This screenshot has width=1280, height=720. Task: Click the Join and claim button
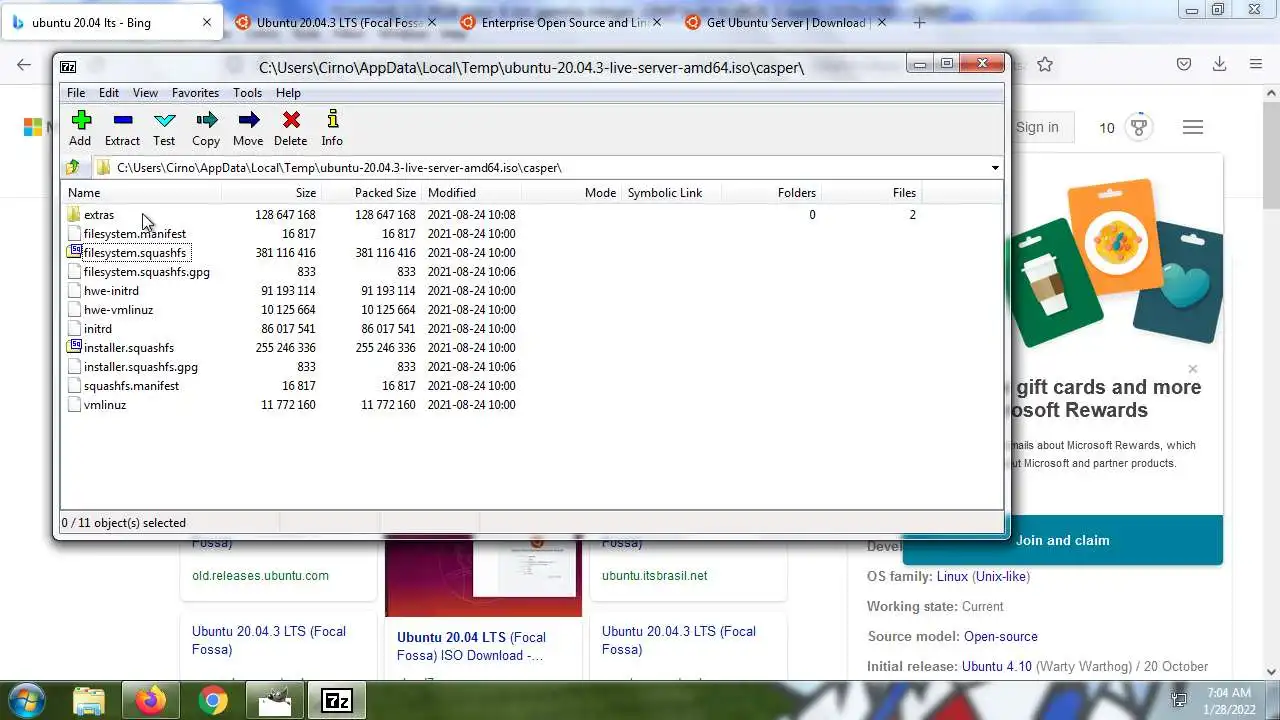click(1062, 540)
